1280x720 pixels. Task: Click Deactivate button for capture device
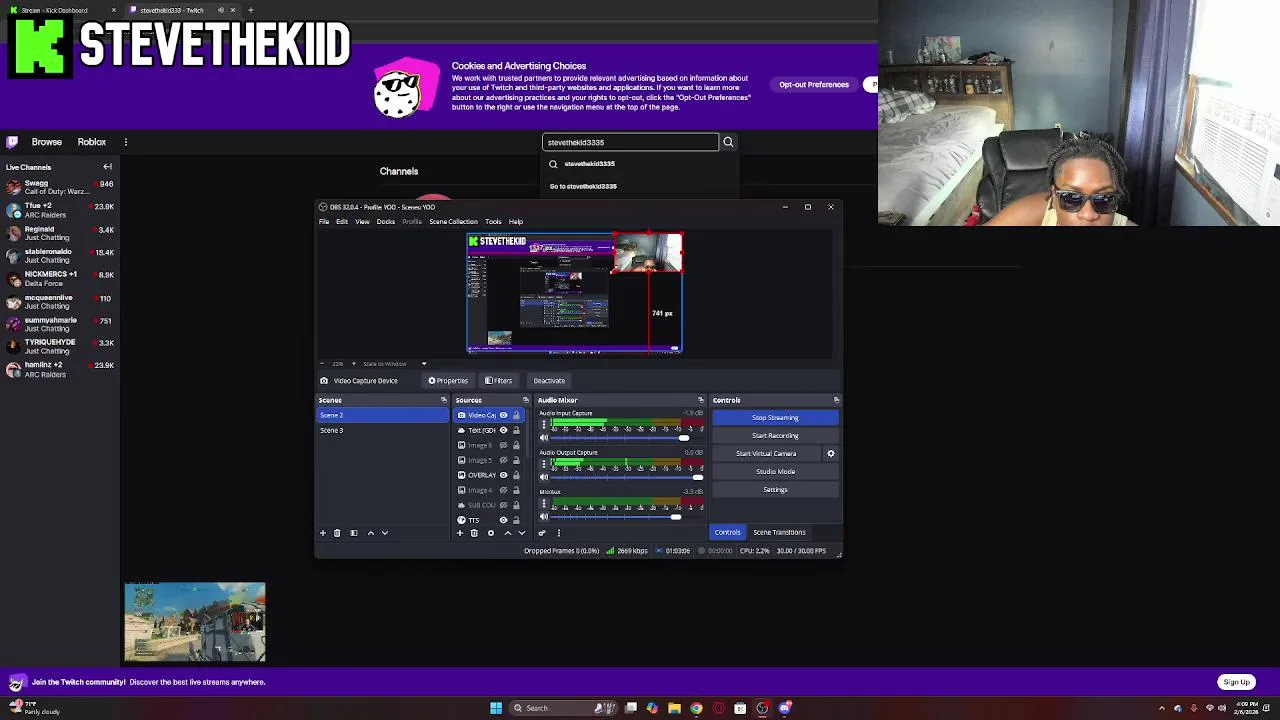[x=549, y=381]
